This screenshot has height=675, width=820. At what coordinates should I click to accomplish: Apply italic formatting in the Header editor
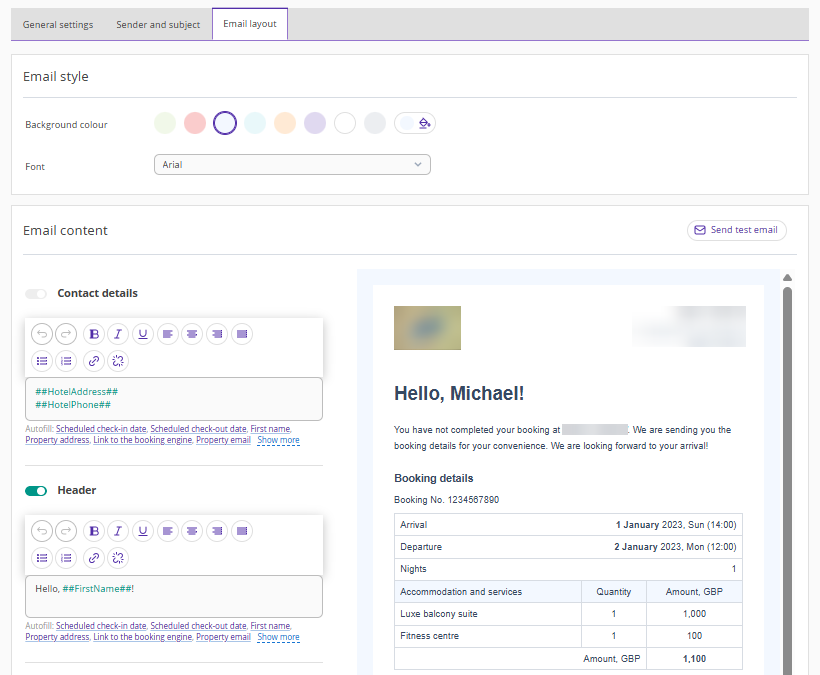click(x=118, y=531)
